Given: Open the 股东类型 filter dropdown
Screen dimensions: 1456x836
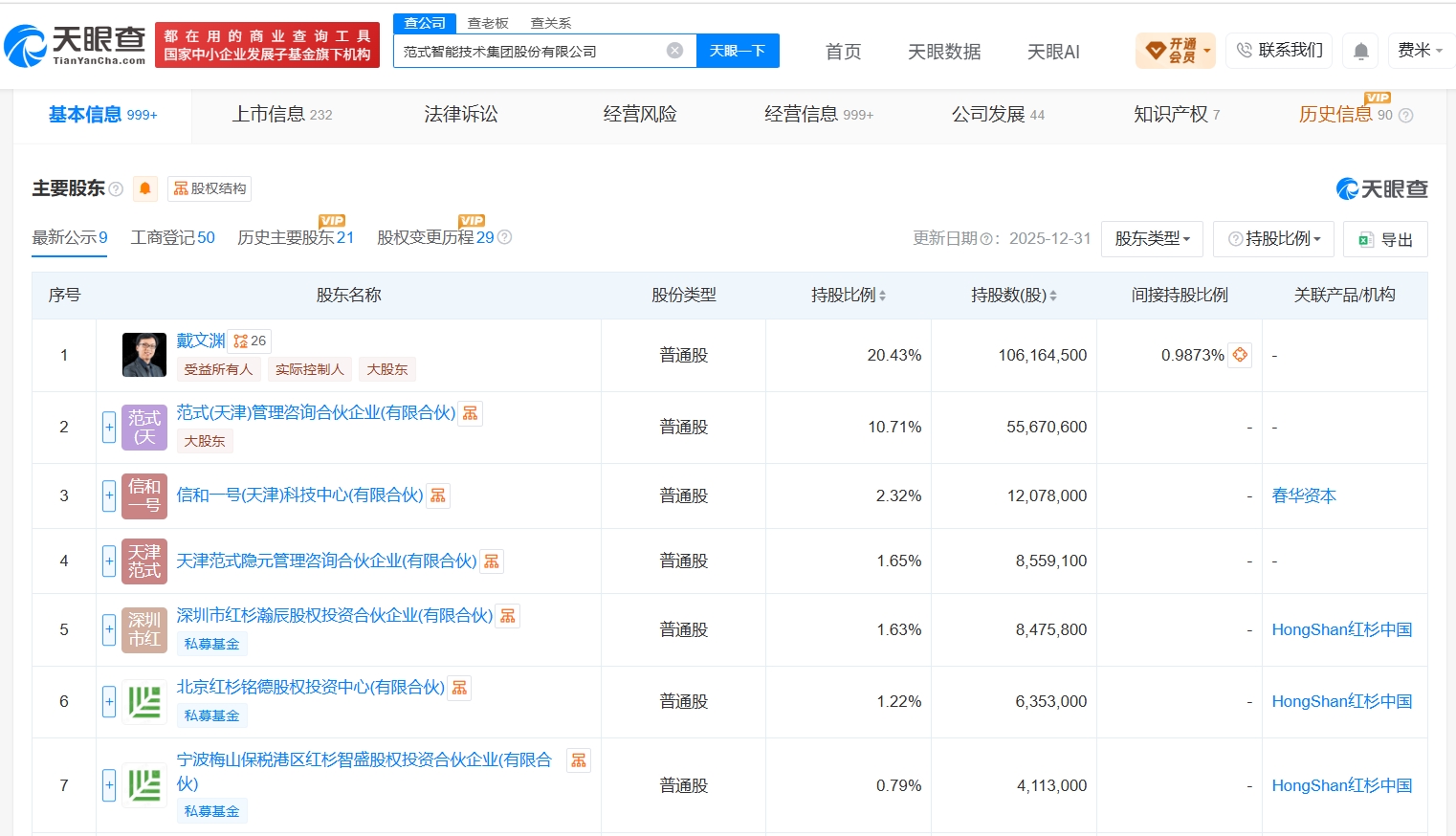Looking at the screenshot, I should (x=1152, y=239).
